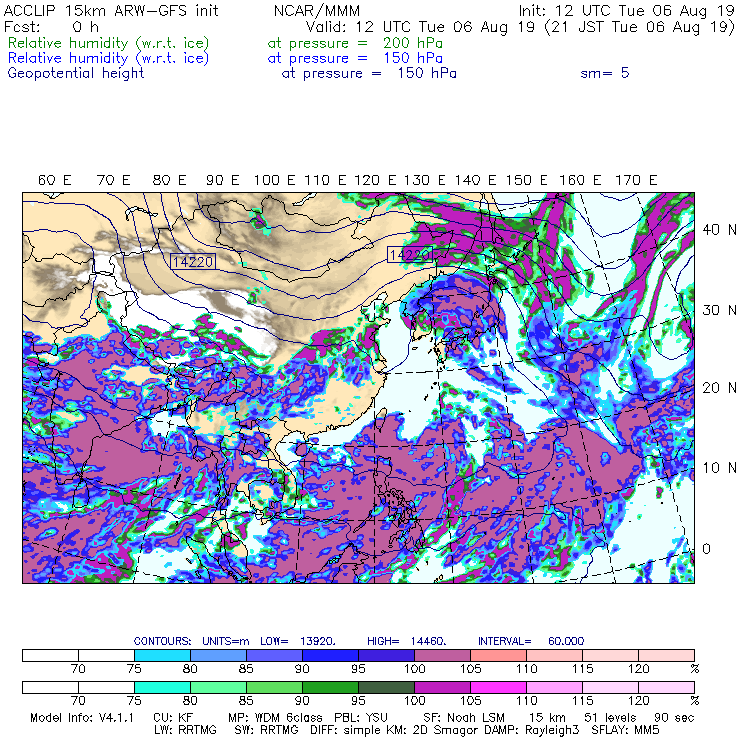
Task: Click the "MP: WDM 6class" model setting
Action: (x=275, y=718)
